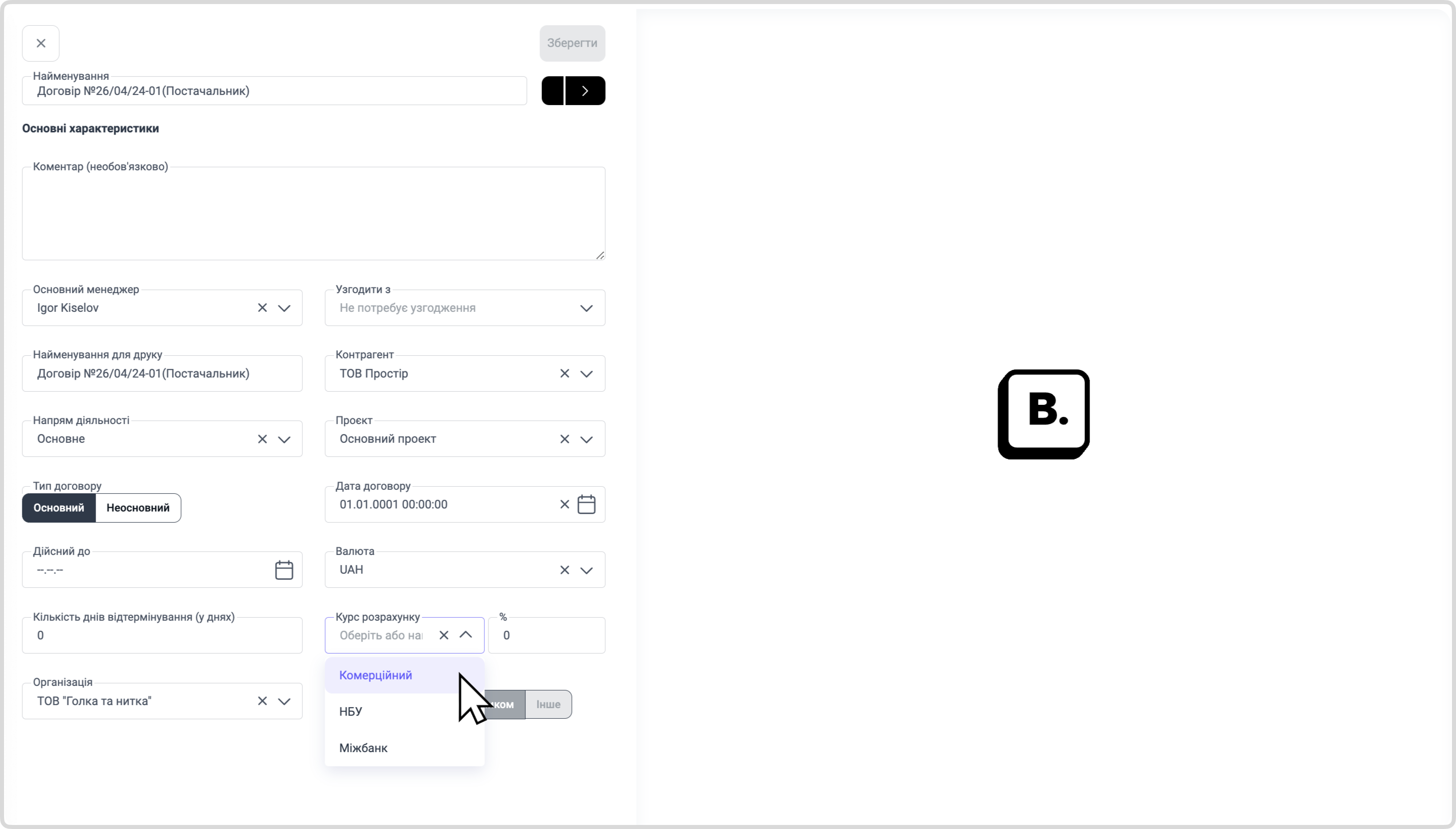This screenshot has width=1456, height=829.
Task: Clear the Напрям діяльності Основне value
Action: tap(262, 439)
